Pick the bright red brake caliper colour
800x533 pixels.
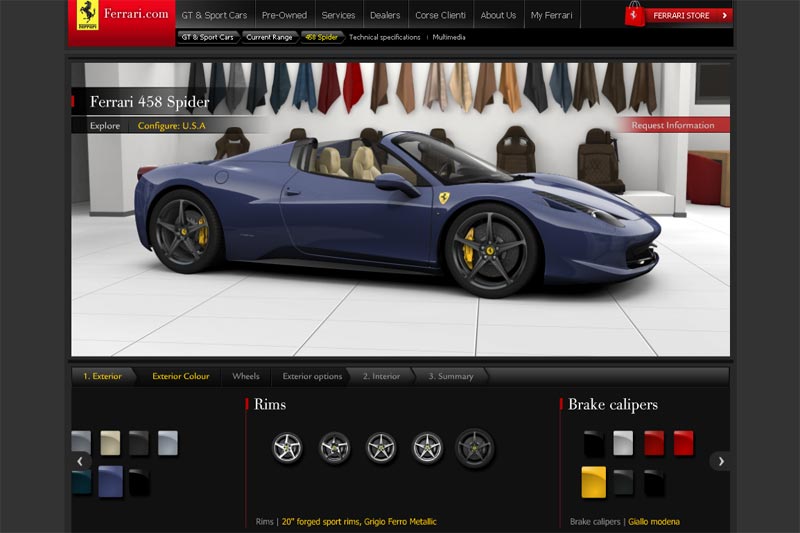[x=684, y=443]
